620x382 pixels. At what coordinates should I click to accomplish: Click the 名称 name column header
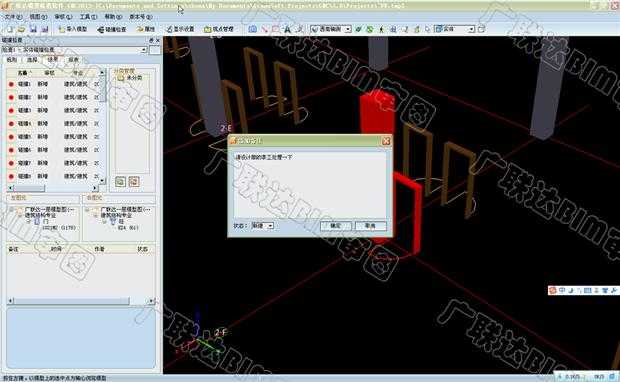[x=23, y=73]
